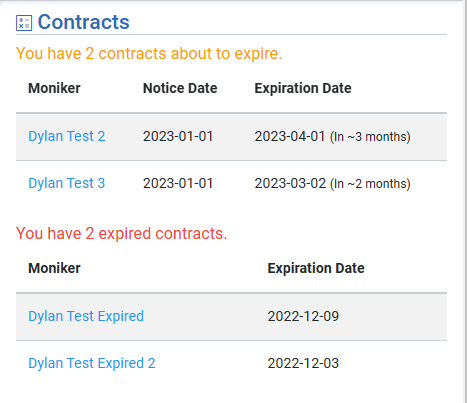Viewport: 467px width, 403px height.
Task: Click Expiration Date header in expiring table
Action: 303,88
